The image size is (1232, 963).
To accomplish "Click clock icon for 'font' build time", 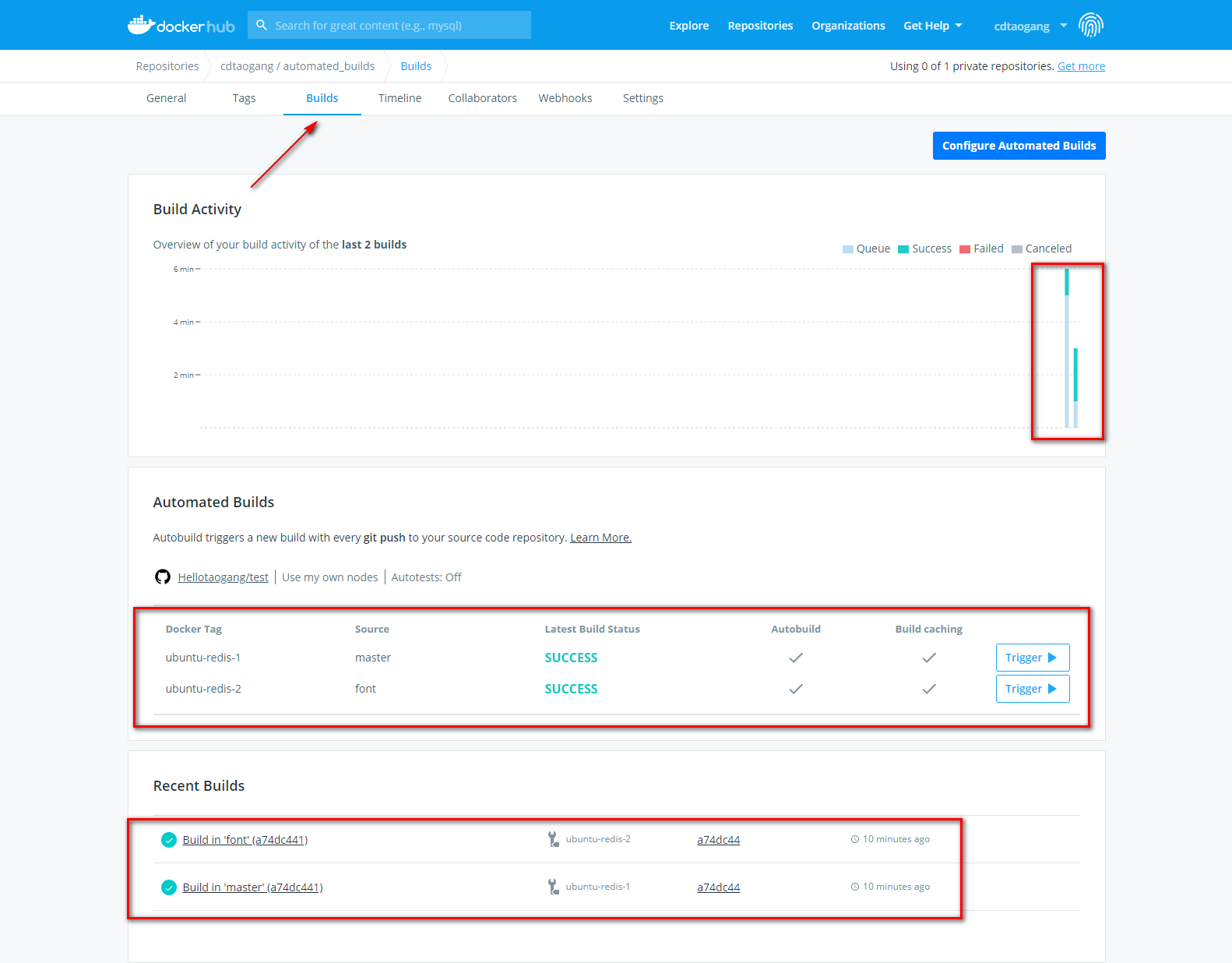I will coord(855,839).
